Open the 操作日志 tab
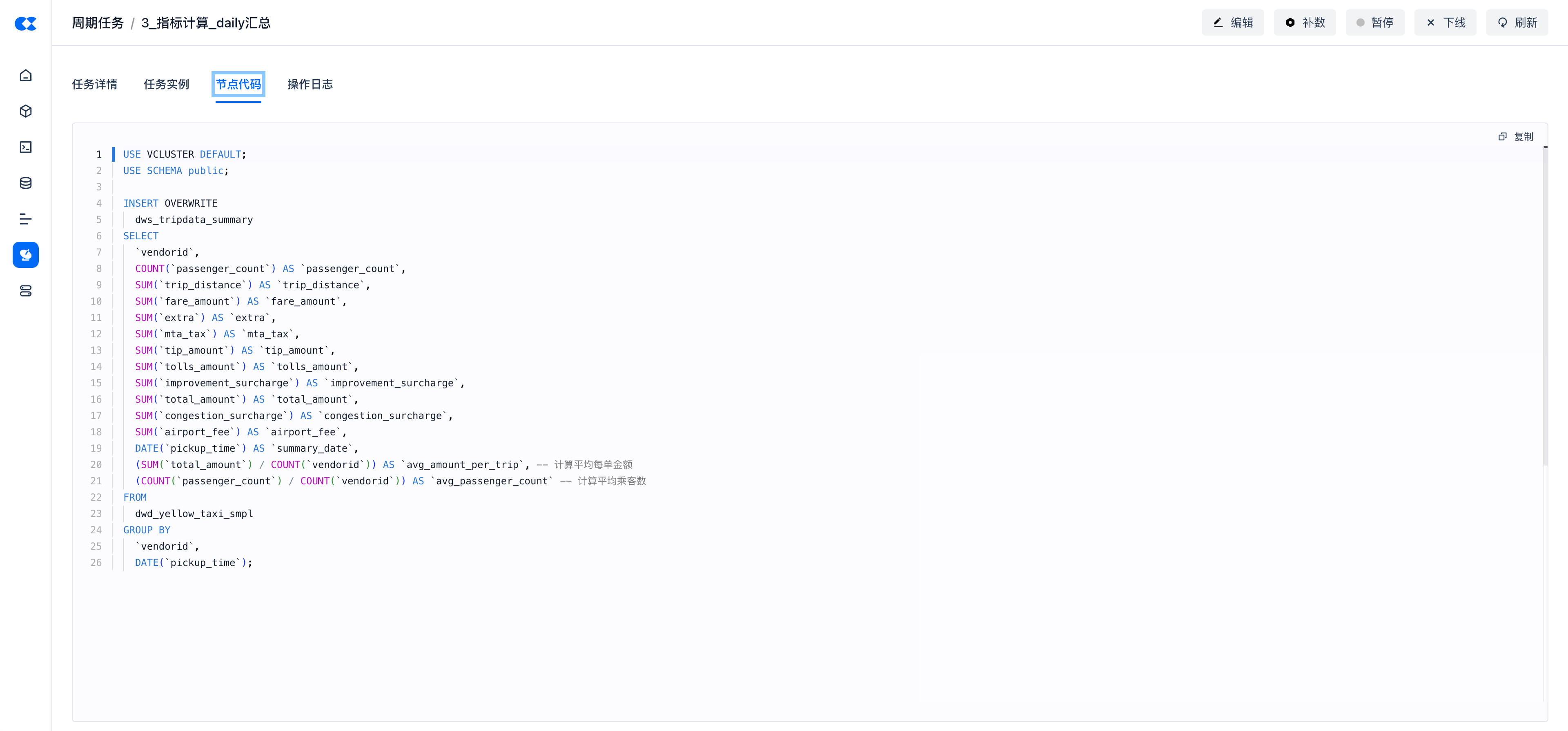1568x731 pixels. click(310, 84)
